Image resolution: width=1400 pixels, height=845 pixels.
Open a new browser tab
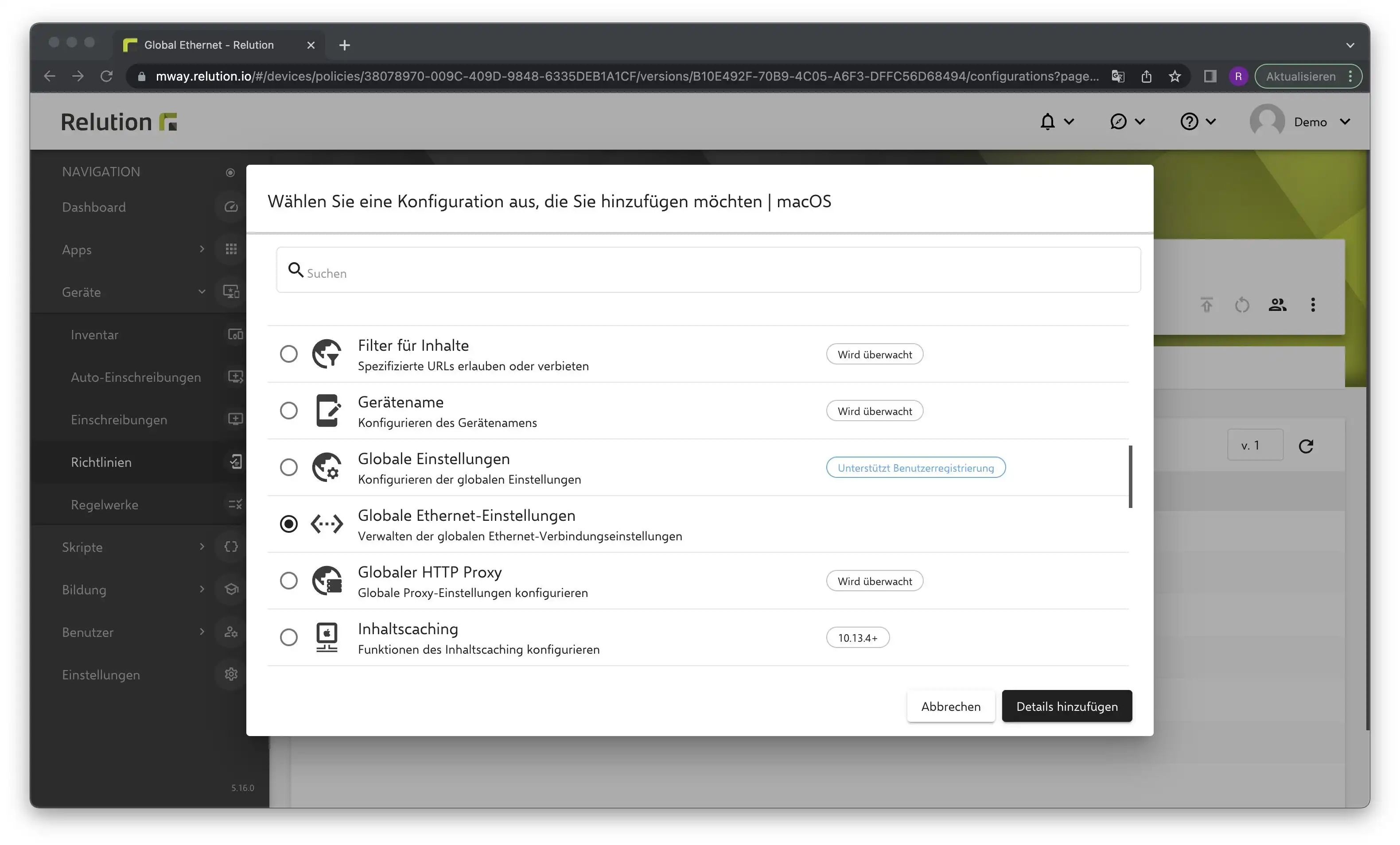344,45
